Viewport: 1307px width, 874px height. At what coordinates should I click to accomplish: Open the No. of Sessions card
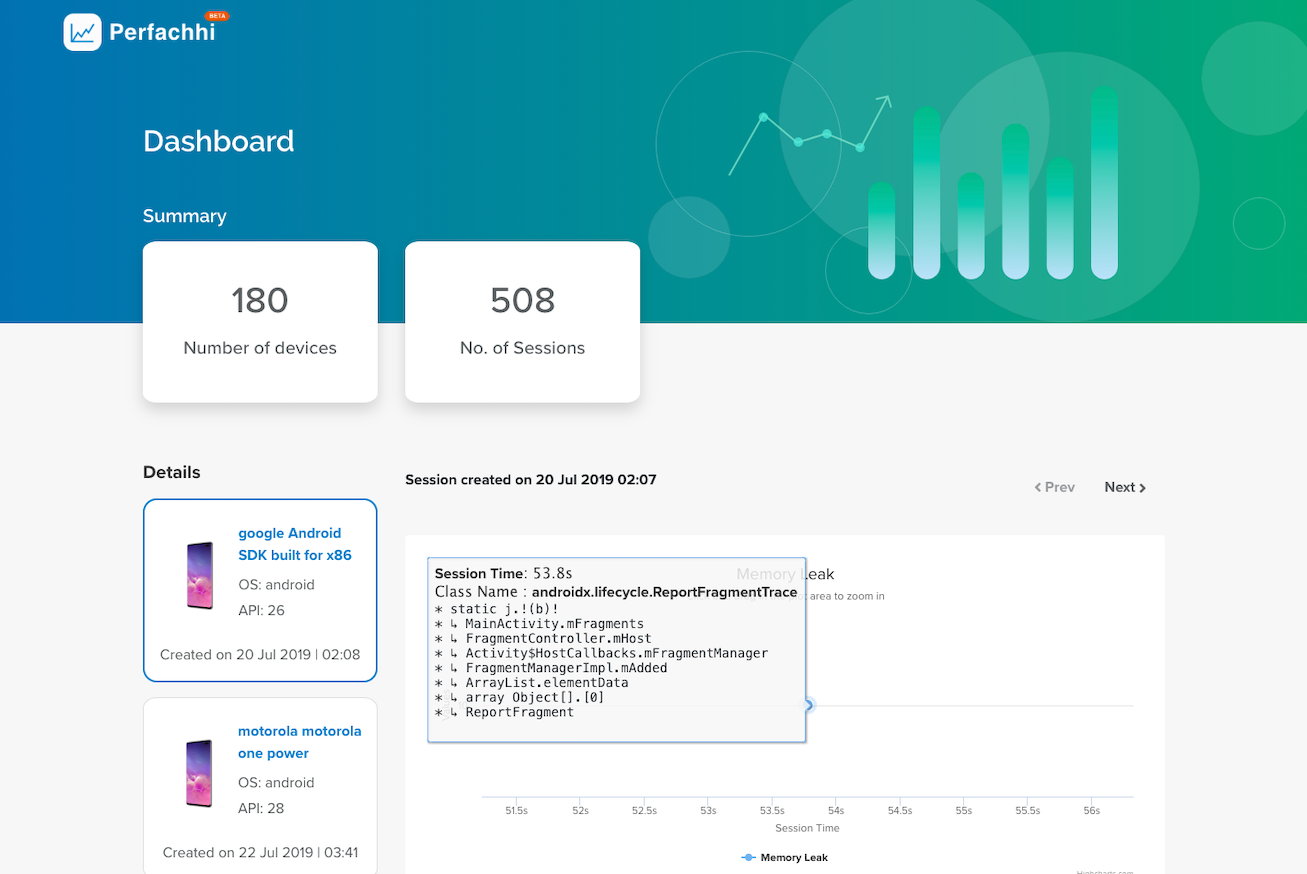click(522, 322)
